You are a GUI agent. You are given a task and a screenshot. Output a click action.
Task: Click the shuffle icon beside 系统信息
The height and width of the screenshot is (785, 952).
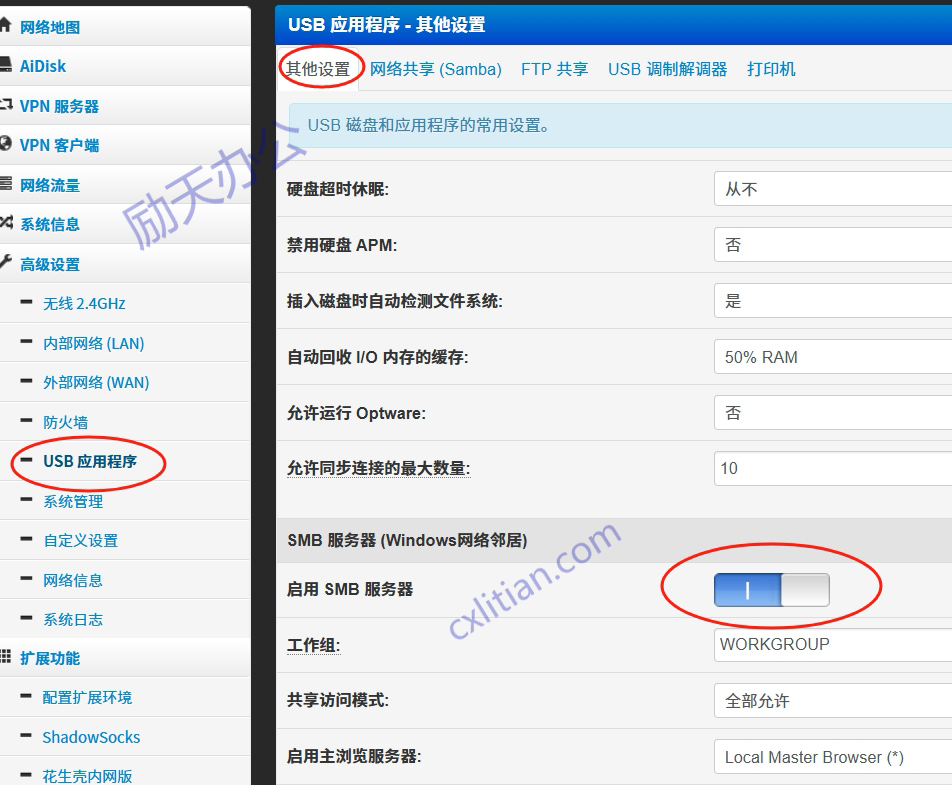[5, 224]
